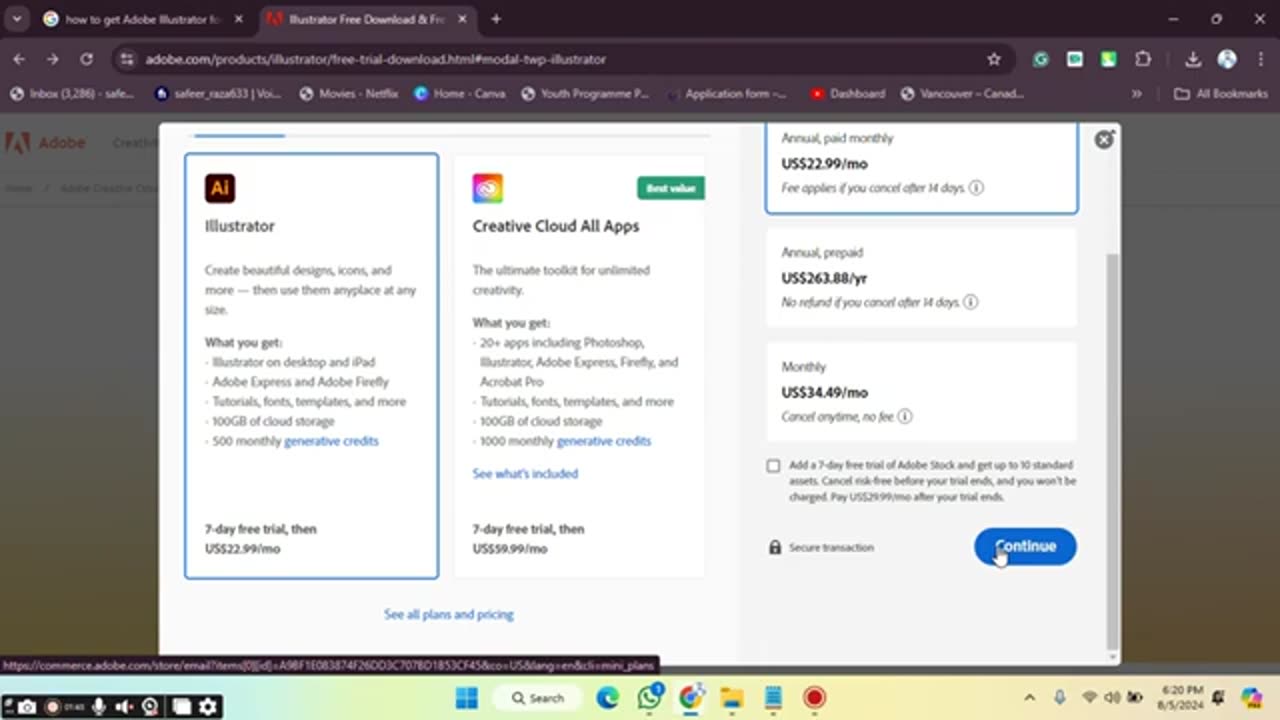Screen dimensions: 1280x720
Task: View site information icon in address bar
Action: (126, 59)
